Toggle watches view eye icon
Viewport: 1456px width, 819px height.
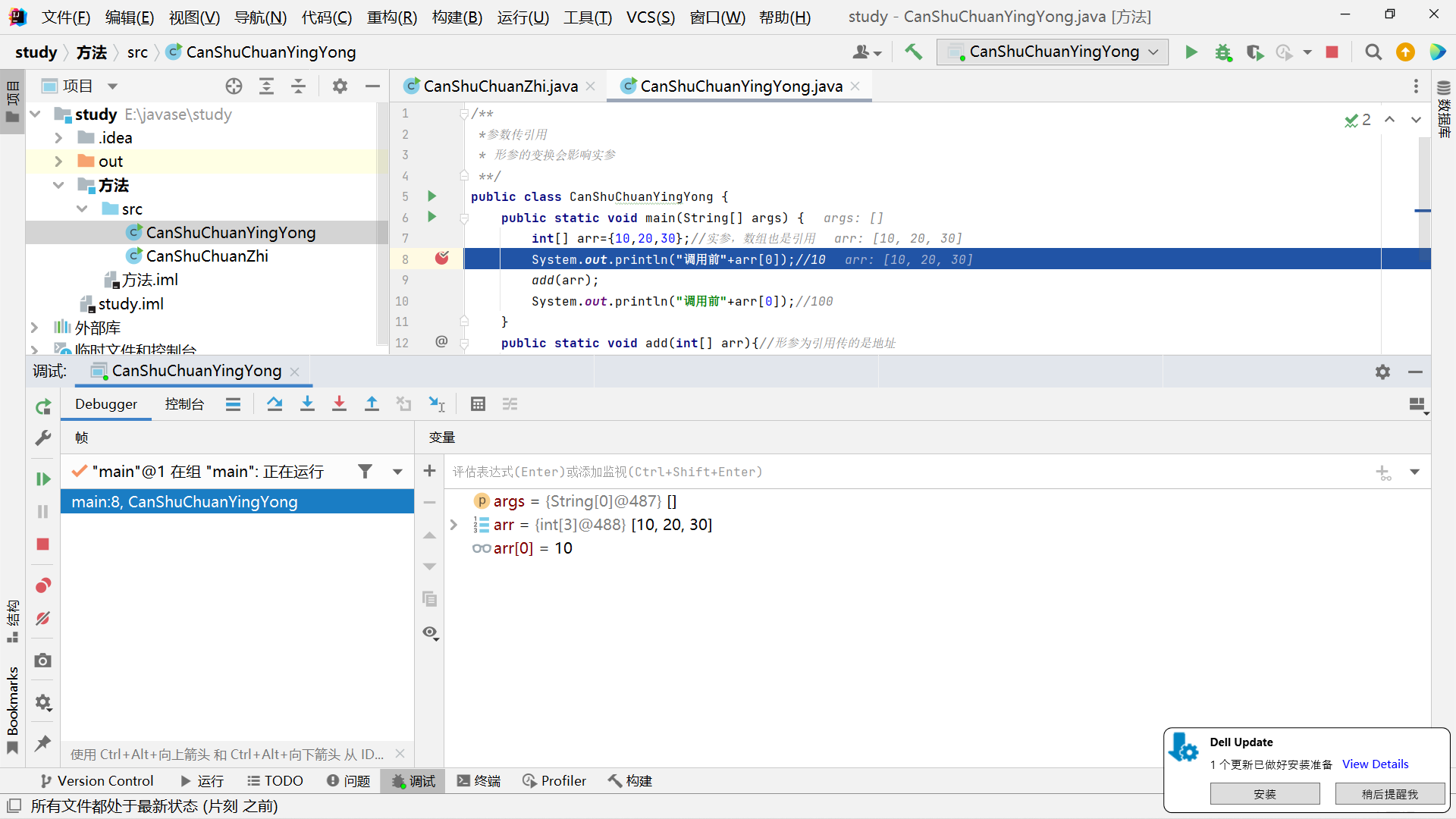430,632
